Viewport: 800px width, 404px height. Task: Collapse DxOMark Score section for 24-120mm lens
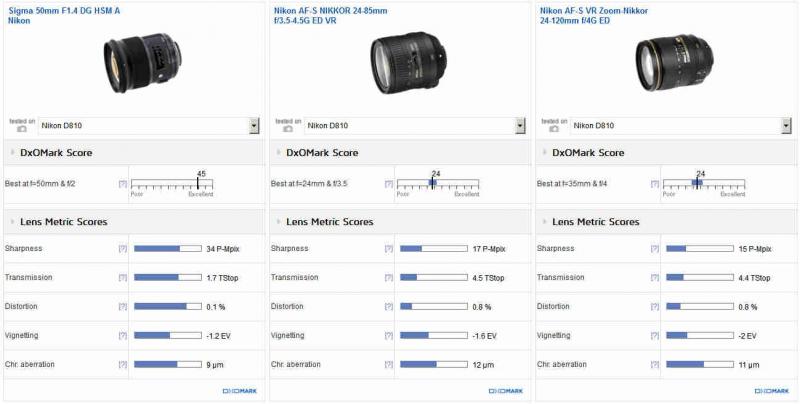click(x=544, y=153)
